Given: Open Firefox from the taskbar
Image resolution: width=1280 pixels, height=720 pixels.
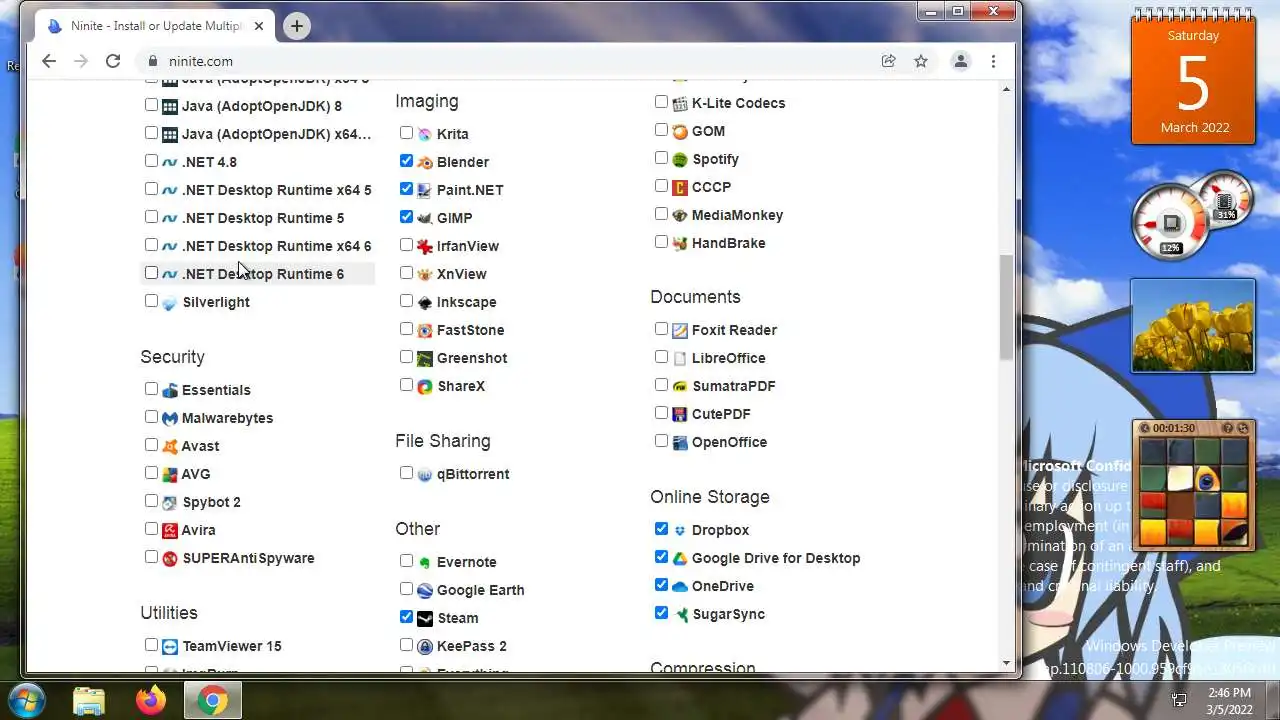Looking at the screenshot, I should [151, 701].
